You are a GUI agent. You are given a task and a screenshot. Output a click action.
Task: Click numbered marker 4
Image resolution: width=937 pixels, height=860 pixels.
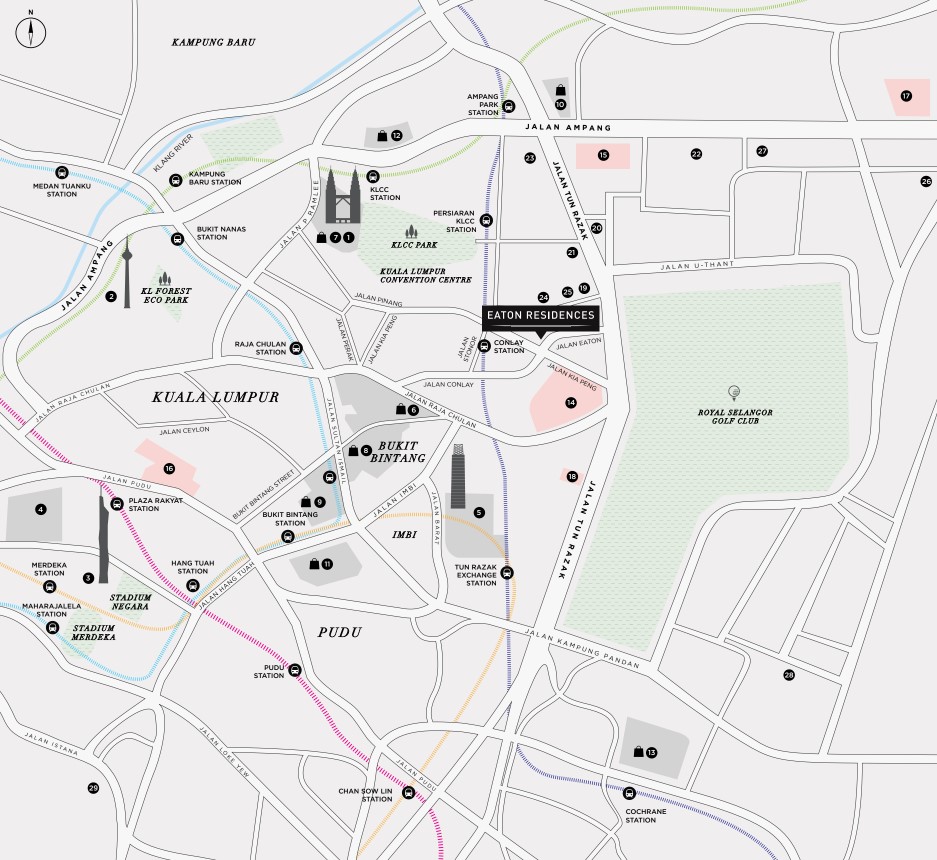[40, 510]
